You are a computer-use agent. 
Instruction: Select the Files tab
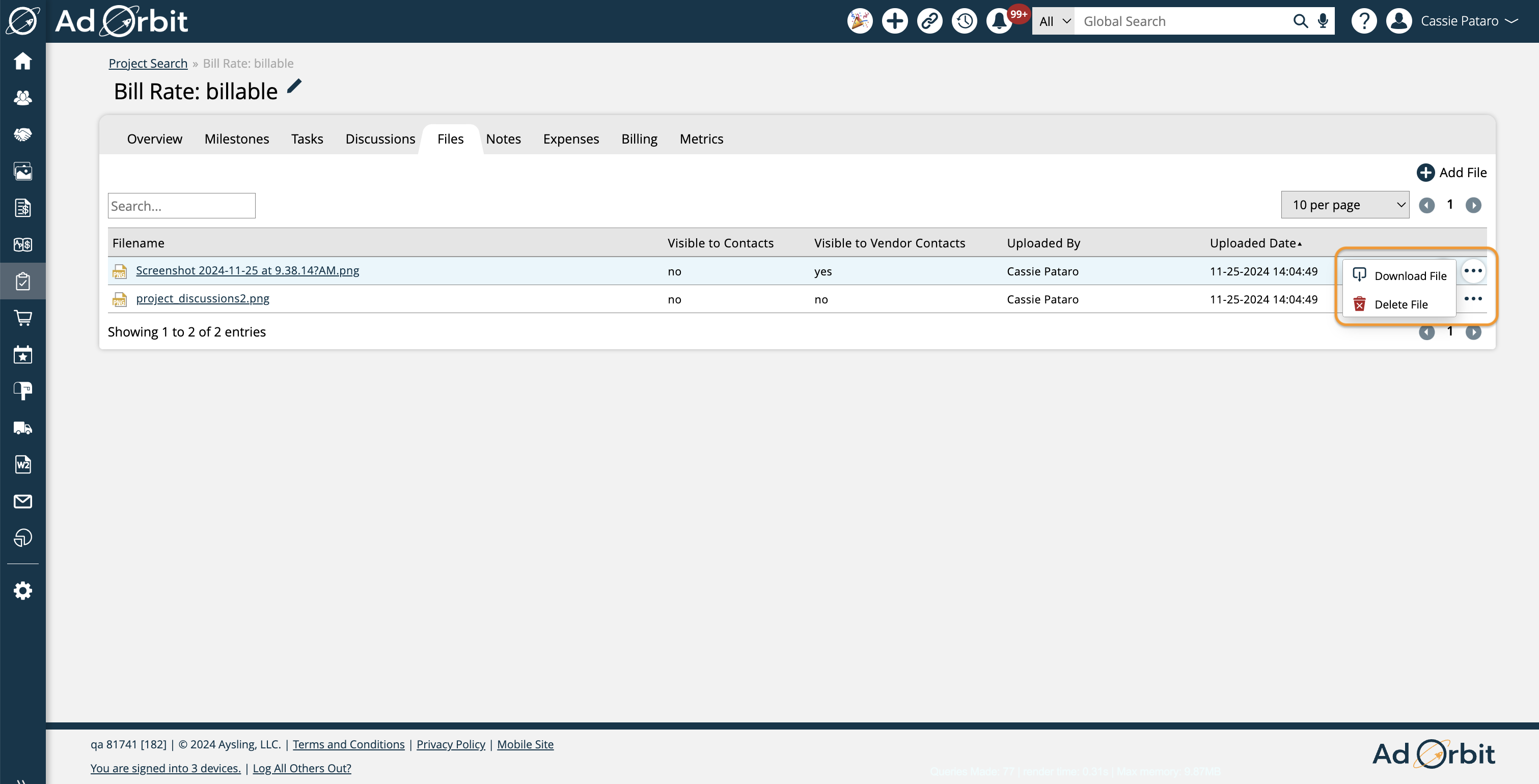(450, 138)
